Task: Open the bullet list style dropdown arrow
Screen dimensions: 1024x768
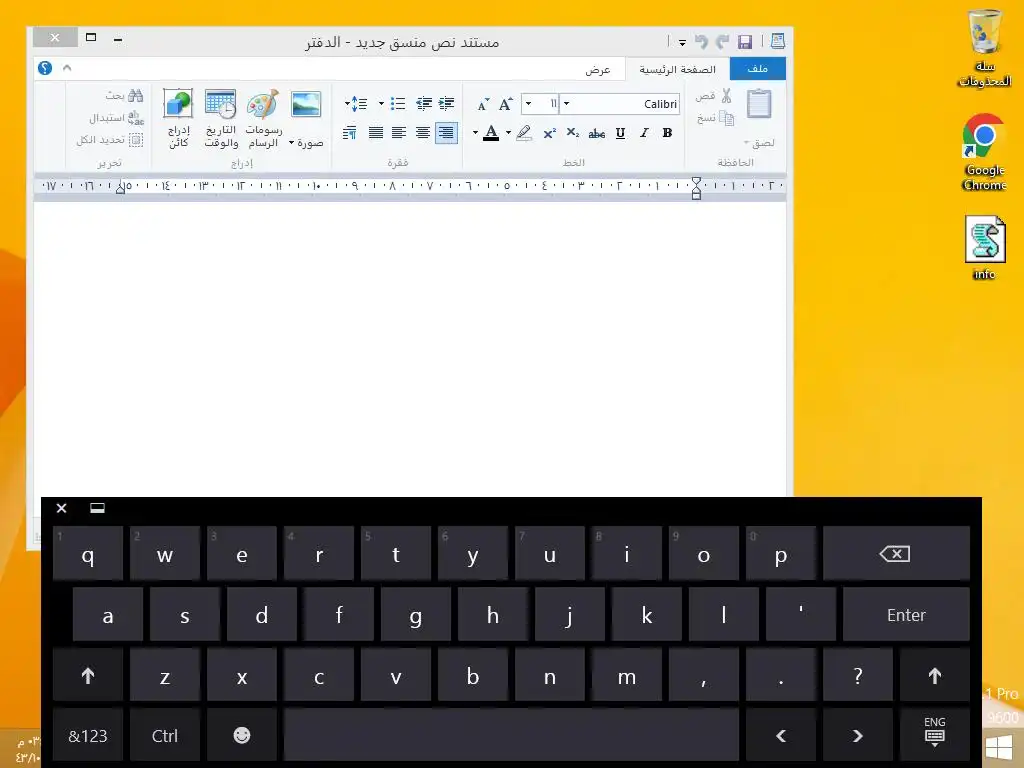Action: point(381,103)
